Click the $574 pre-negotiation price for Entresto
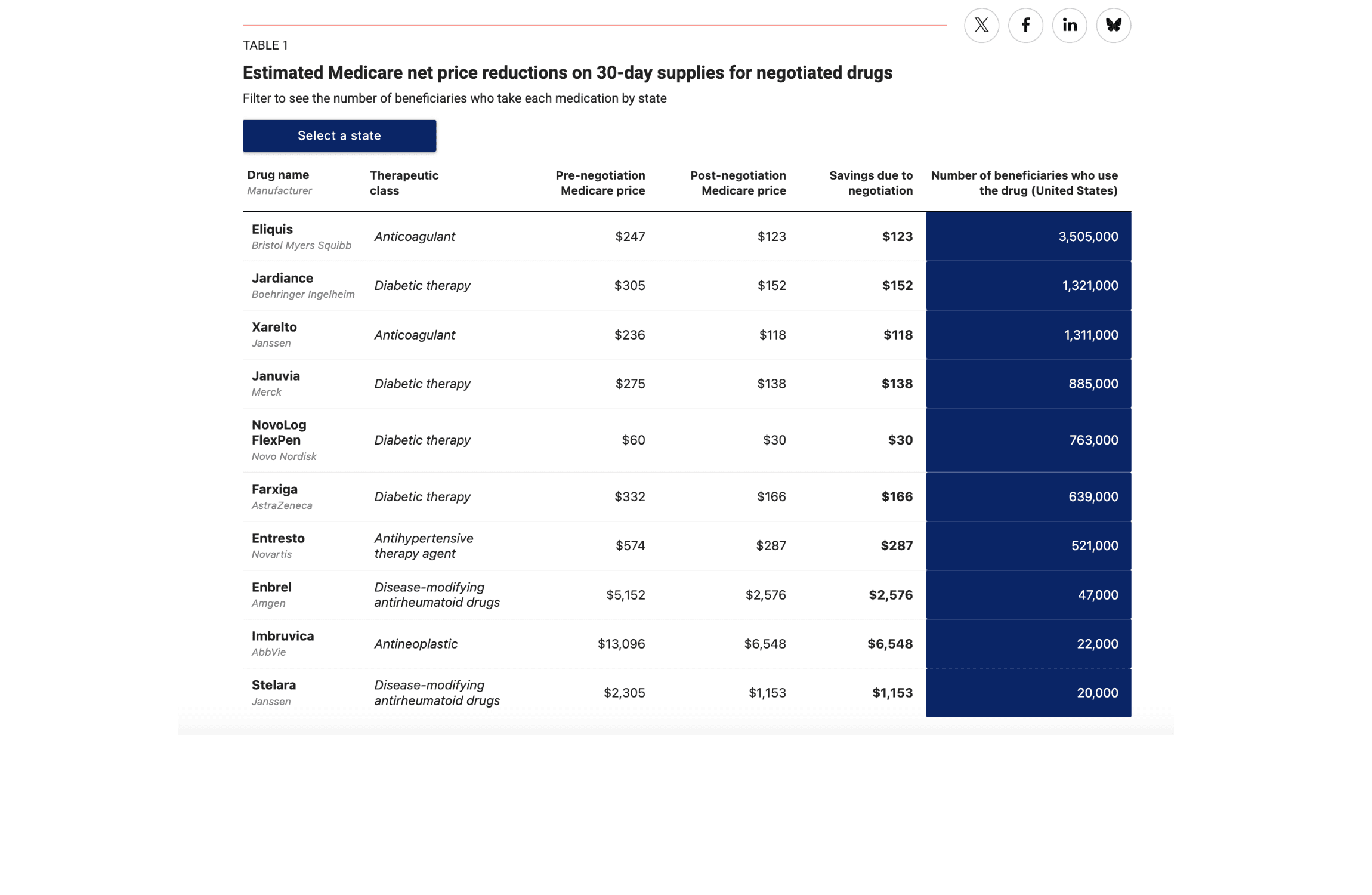Viewport: 1372px width, 895px height. pos(630,545)
